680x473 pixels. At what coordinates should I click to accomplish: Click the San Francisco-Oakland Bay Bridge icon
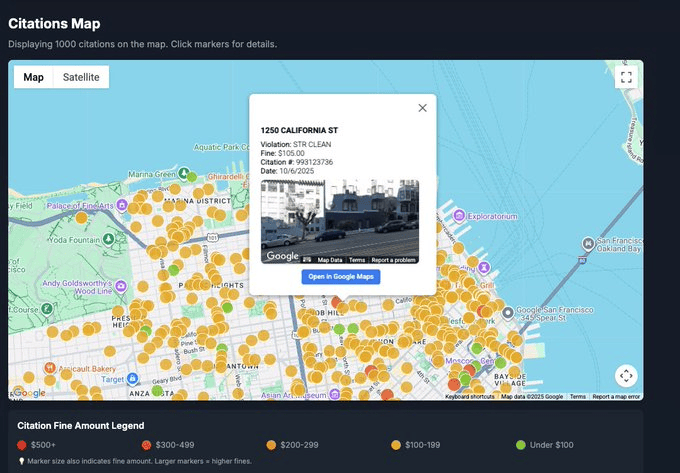pos(588,242)
